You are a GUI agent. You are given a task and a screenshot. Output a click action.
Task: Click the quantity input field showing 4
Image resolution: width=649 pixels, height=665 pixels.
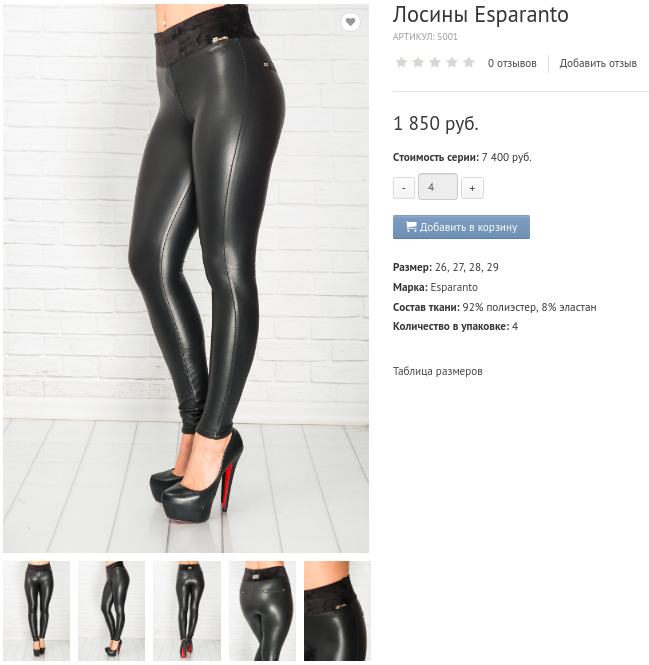pyautogui.click(x=438, y=187)
